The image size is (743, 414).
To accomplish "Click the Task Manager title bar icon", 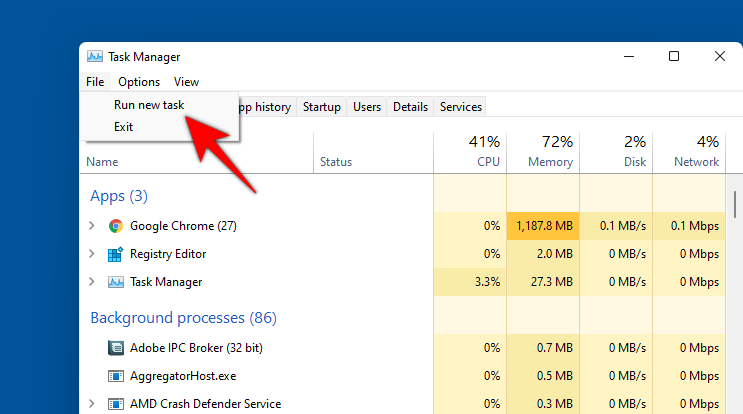I will [95, 57].
